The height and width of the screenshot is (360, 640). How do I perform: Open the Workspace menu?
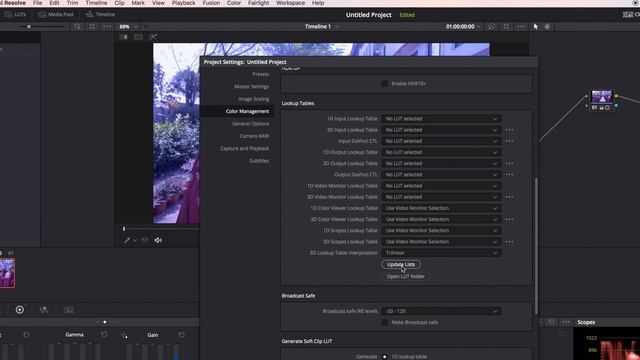point(290,3)
